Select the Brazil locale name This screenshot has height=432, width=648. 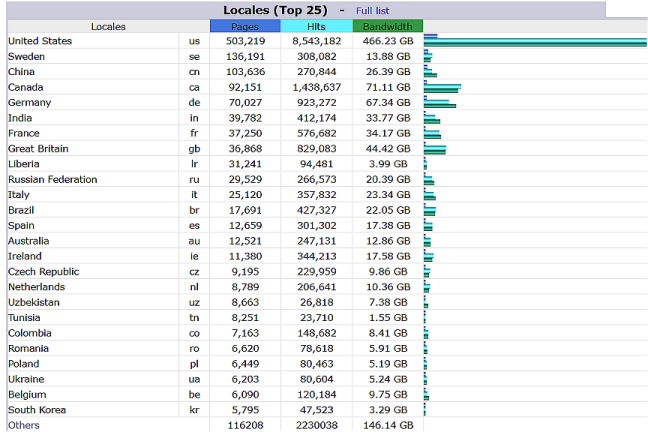pyautogui.click(x=21, y=210)
